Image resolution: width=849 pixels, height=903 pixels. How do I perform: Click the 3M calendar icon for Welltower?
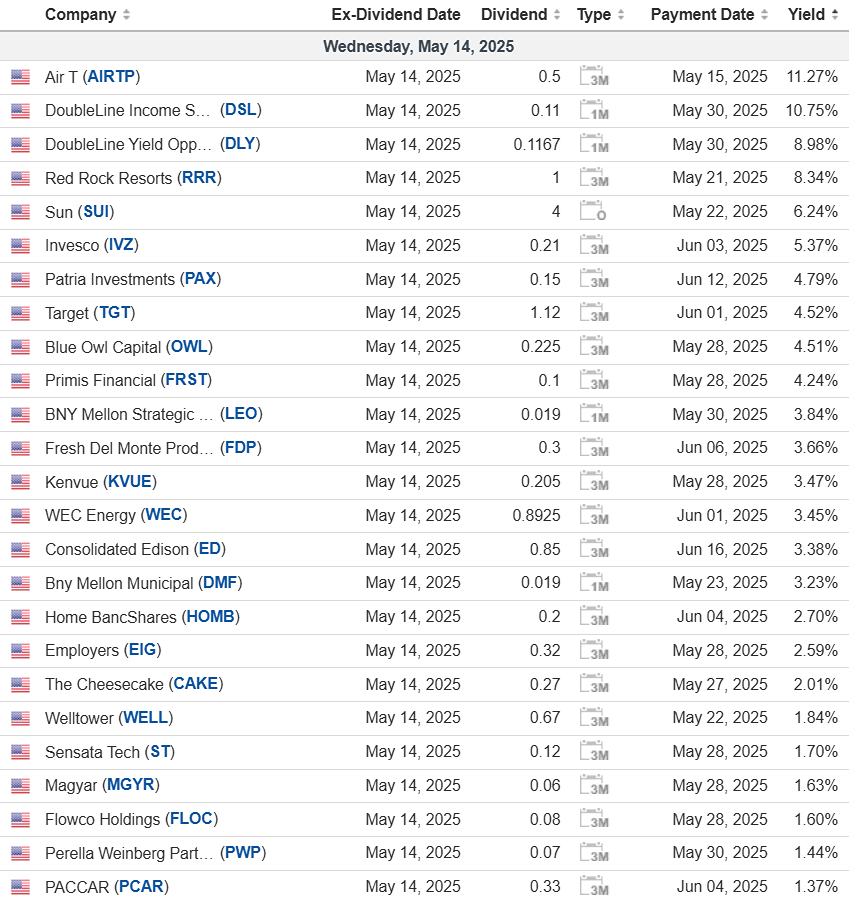[594, 718]
